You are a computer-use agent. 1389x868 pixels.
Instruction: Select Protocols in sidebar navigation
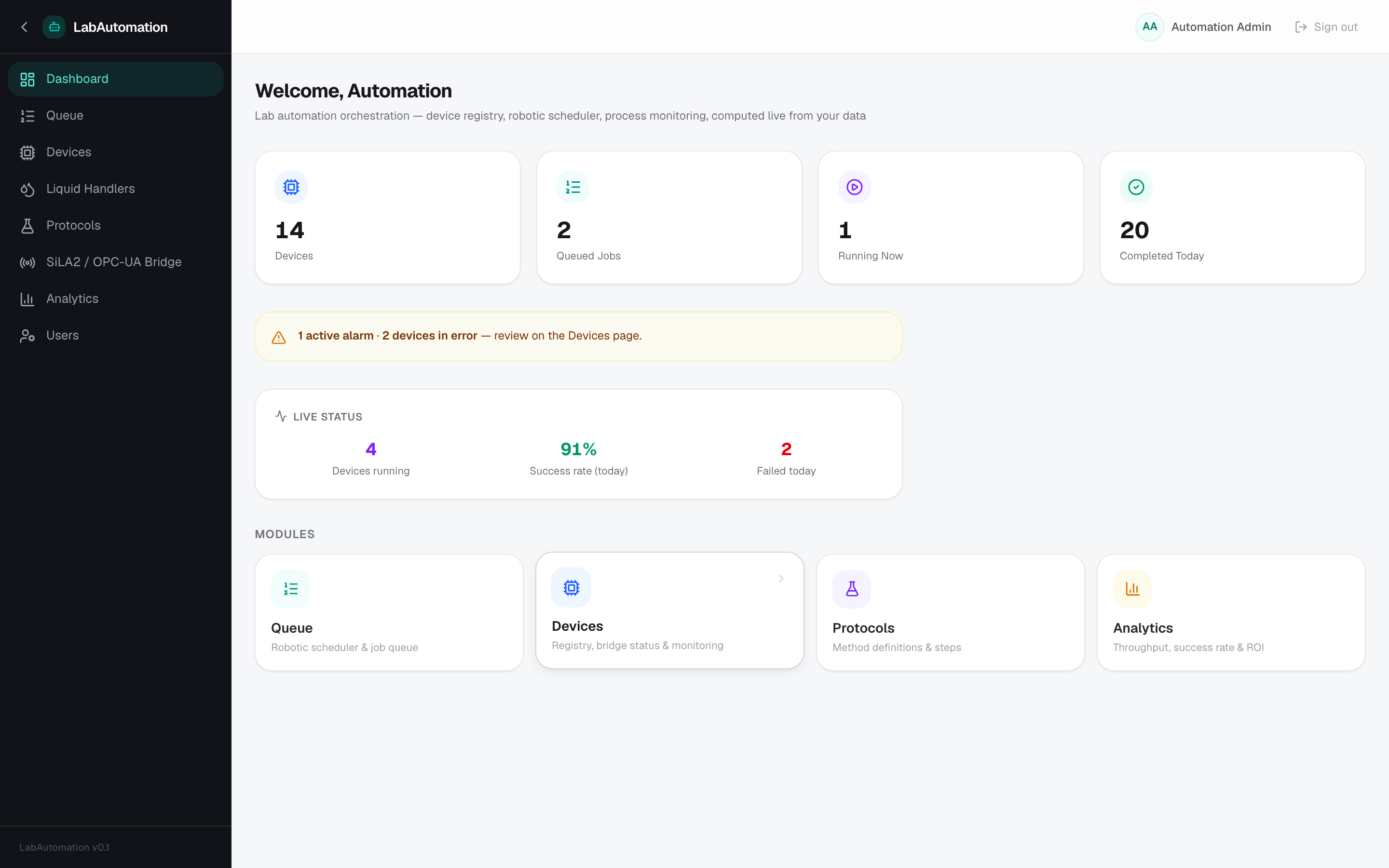click(115, 226)
